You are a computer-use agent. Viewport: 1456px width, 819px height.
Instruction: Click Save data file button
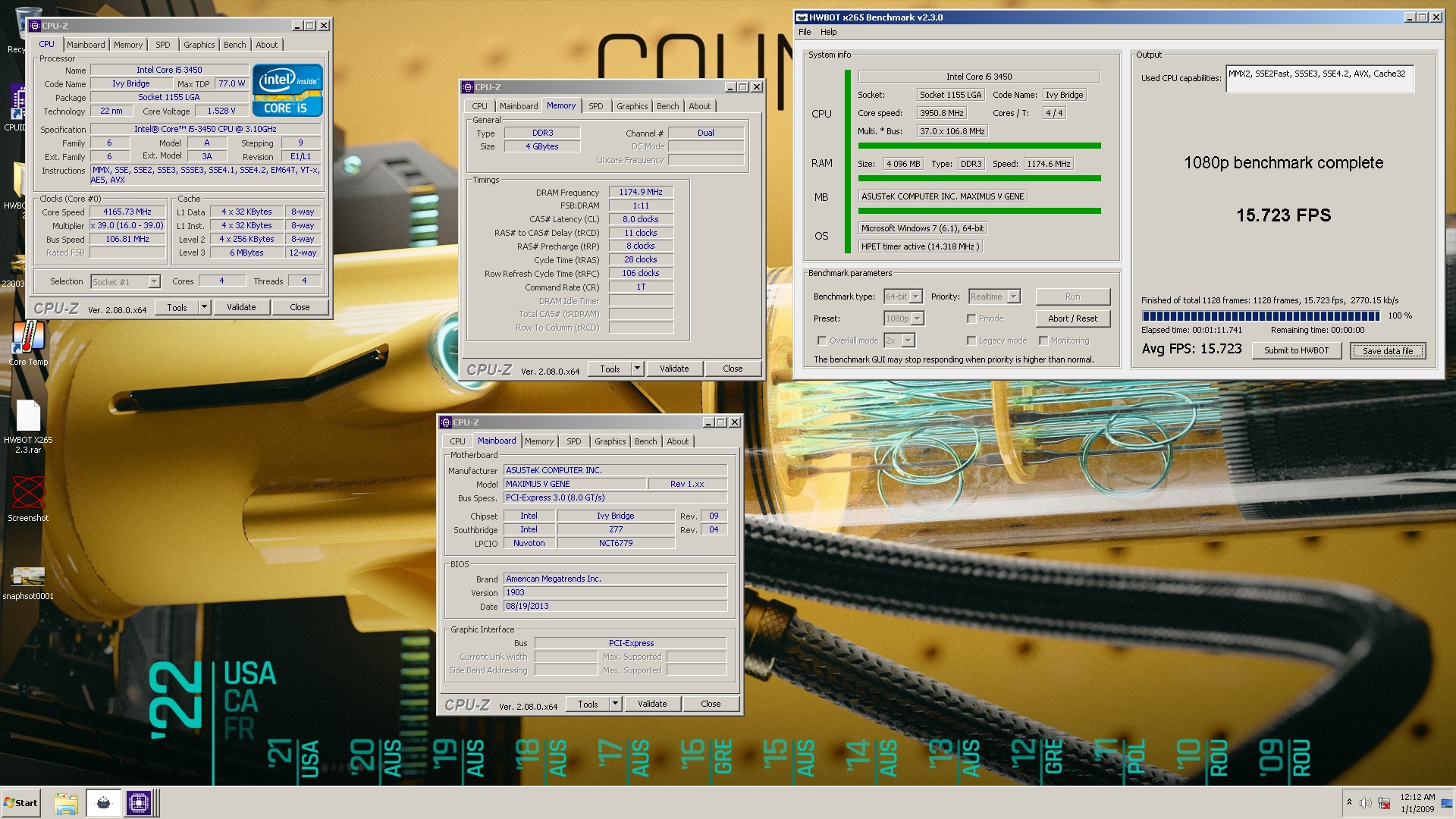coord(1388,350)
